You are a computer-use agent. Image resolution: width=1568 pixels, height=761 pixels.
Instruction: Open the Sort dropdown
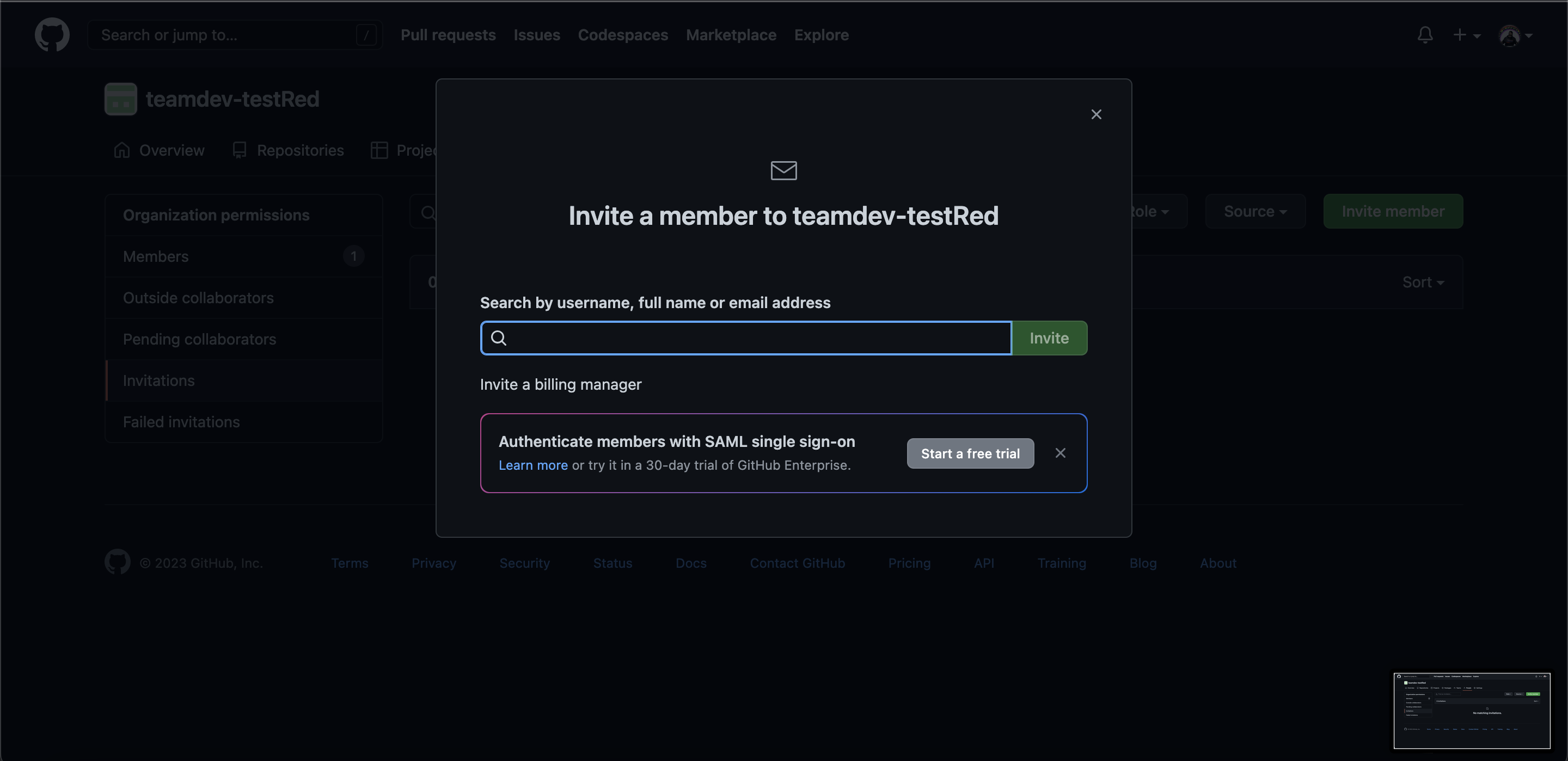(1423, 282)
